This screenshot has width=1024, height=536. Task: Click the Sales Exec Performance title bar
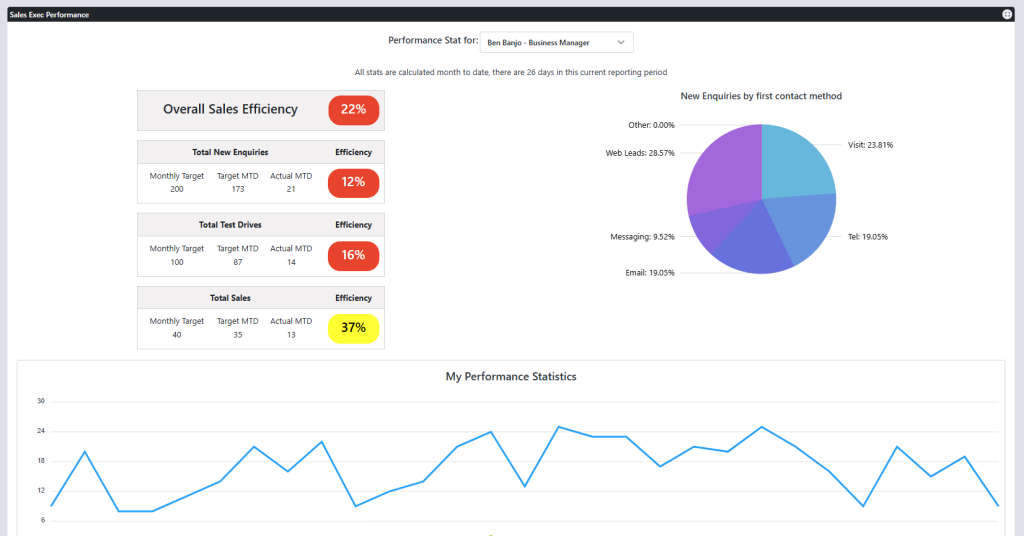tap(49, 15)
